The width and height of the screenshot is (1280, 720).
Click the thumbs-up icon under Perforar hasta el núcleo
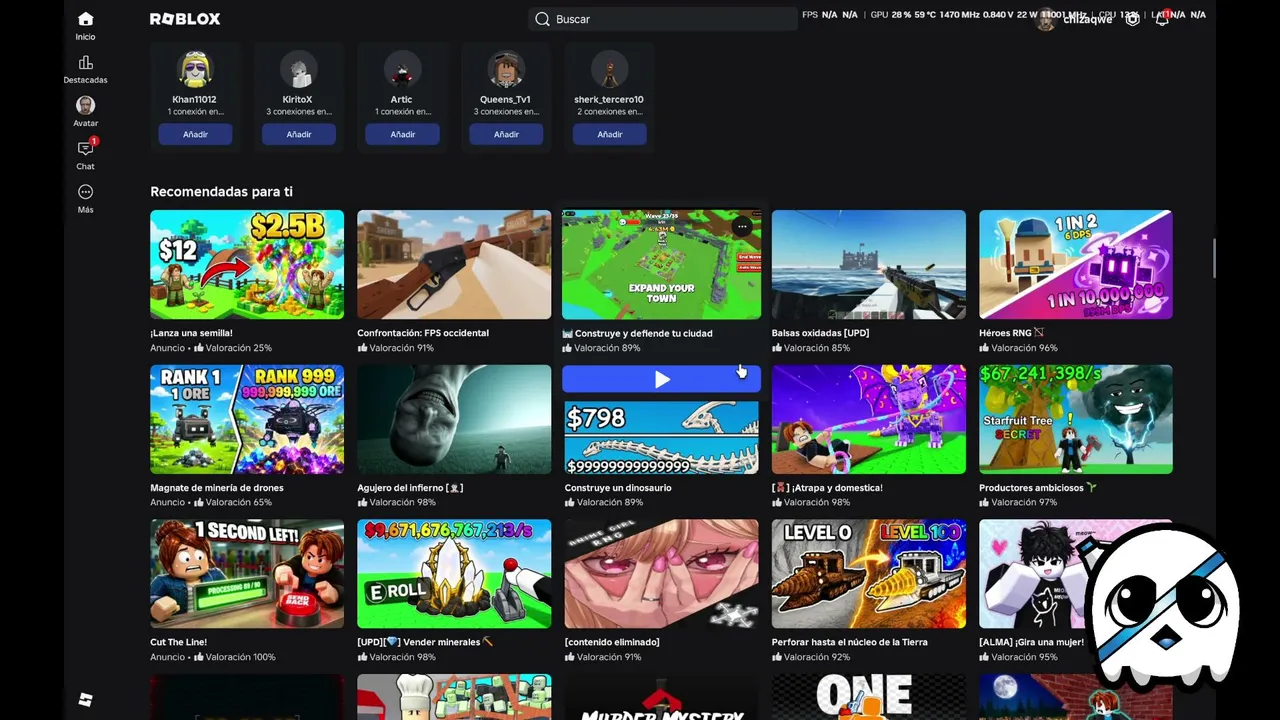click(x=777, y=657)
